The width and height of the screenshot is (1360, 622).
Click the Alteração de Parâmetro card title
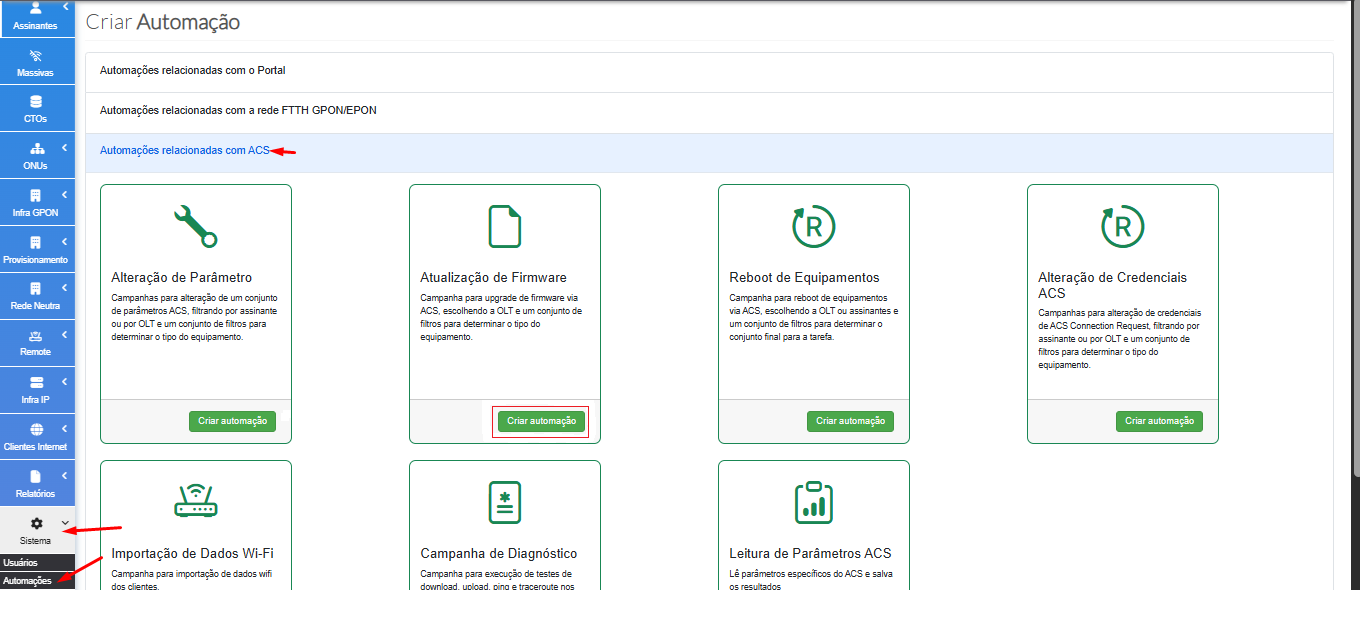point(181,277)
